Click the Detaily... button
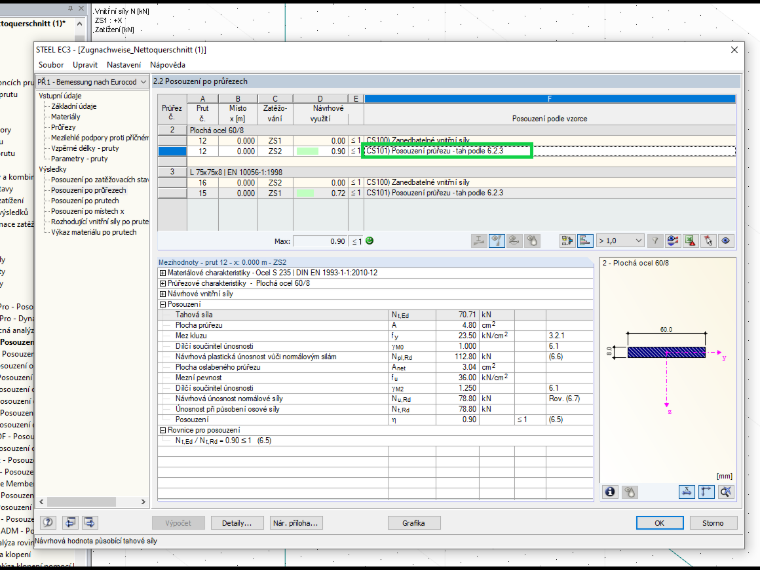 click(237, 523)
